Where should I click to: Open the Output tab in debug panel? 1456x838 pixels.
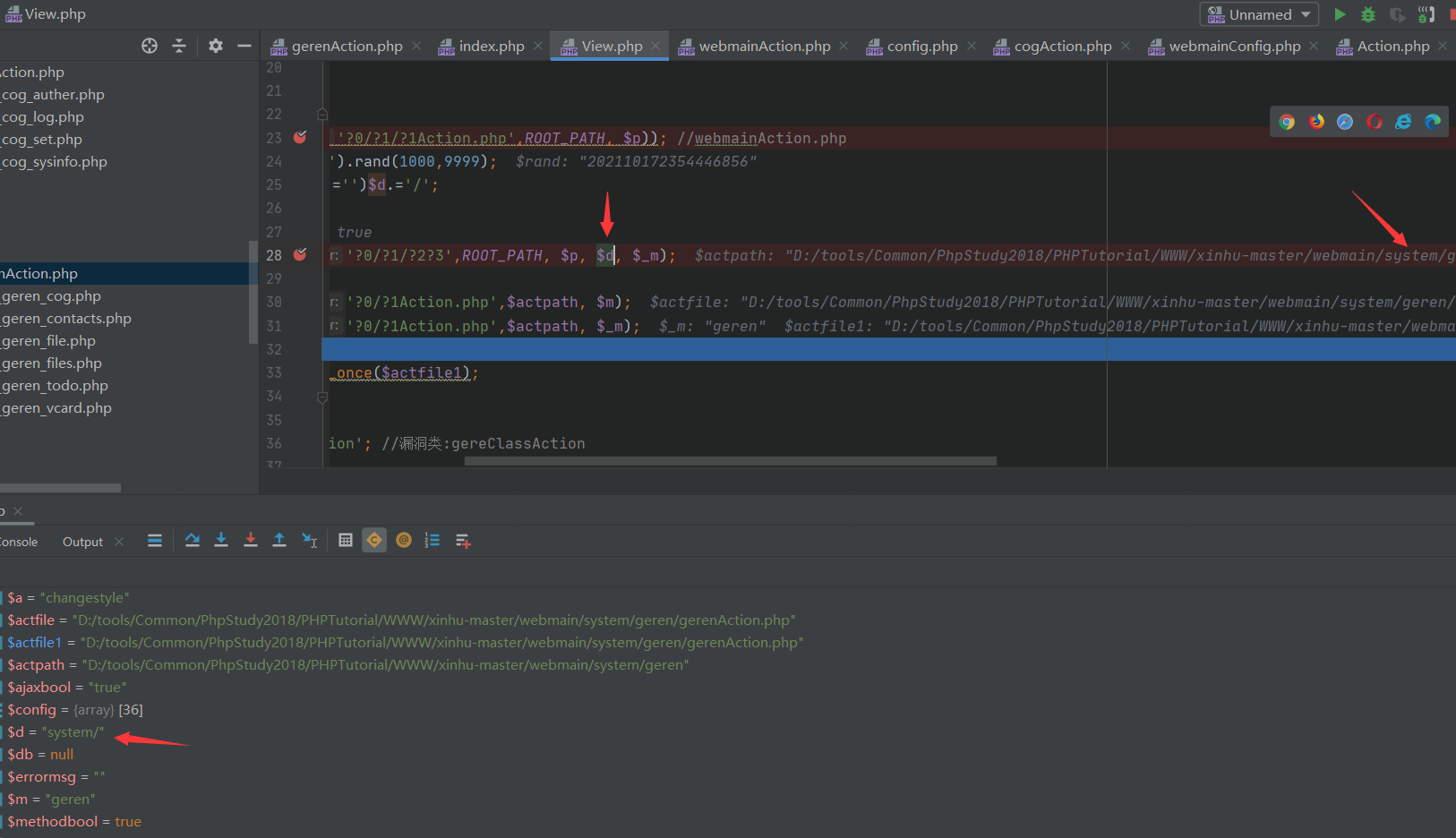point(82,542)
